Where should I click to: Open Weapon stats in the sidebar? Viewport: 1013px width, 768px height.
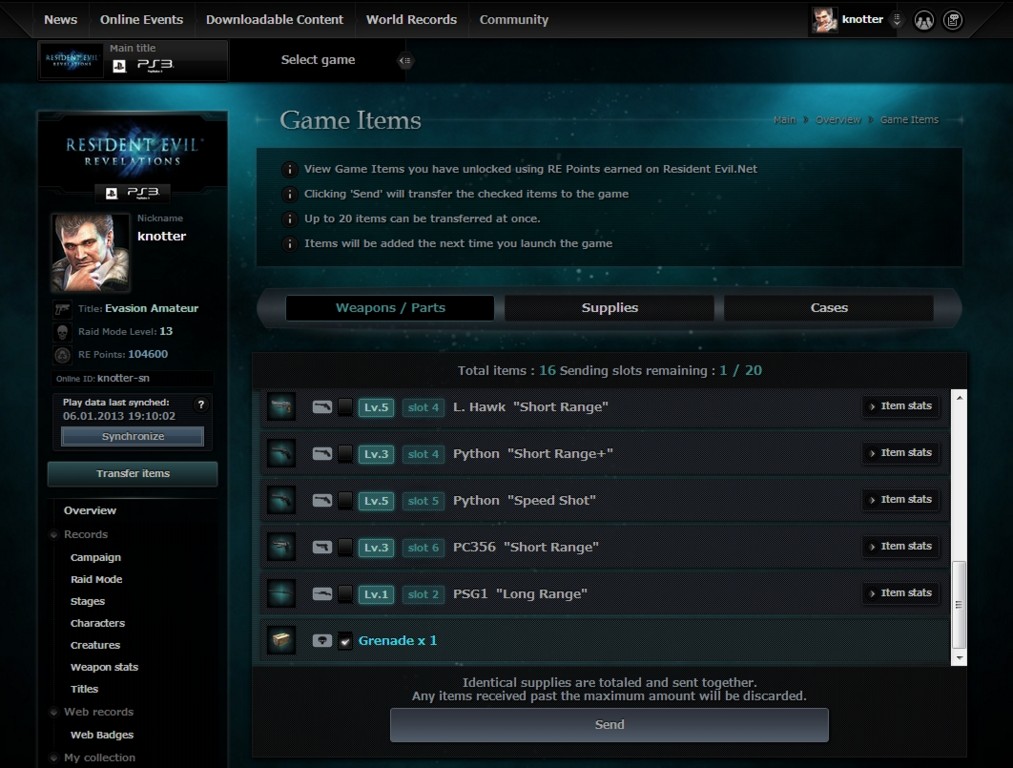pos(104,667)
